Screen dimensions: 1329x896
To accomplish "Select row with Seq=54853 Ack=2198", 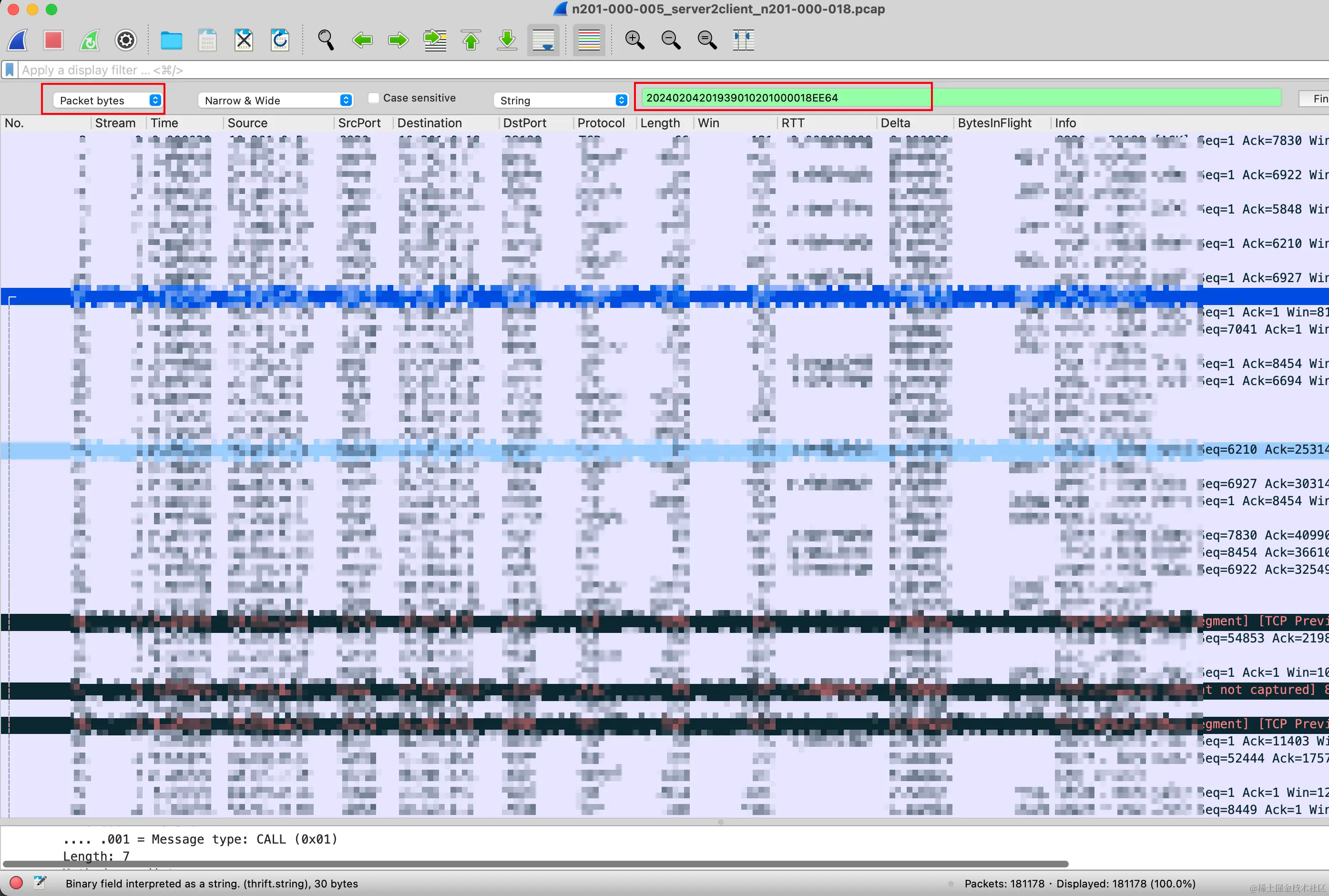I will [x=664, y=638].
